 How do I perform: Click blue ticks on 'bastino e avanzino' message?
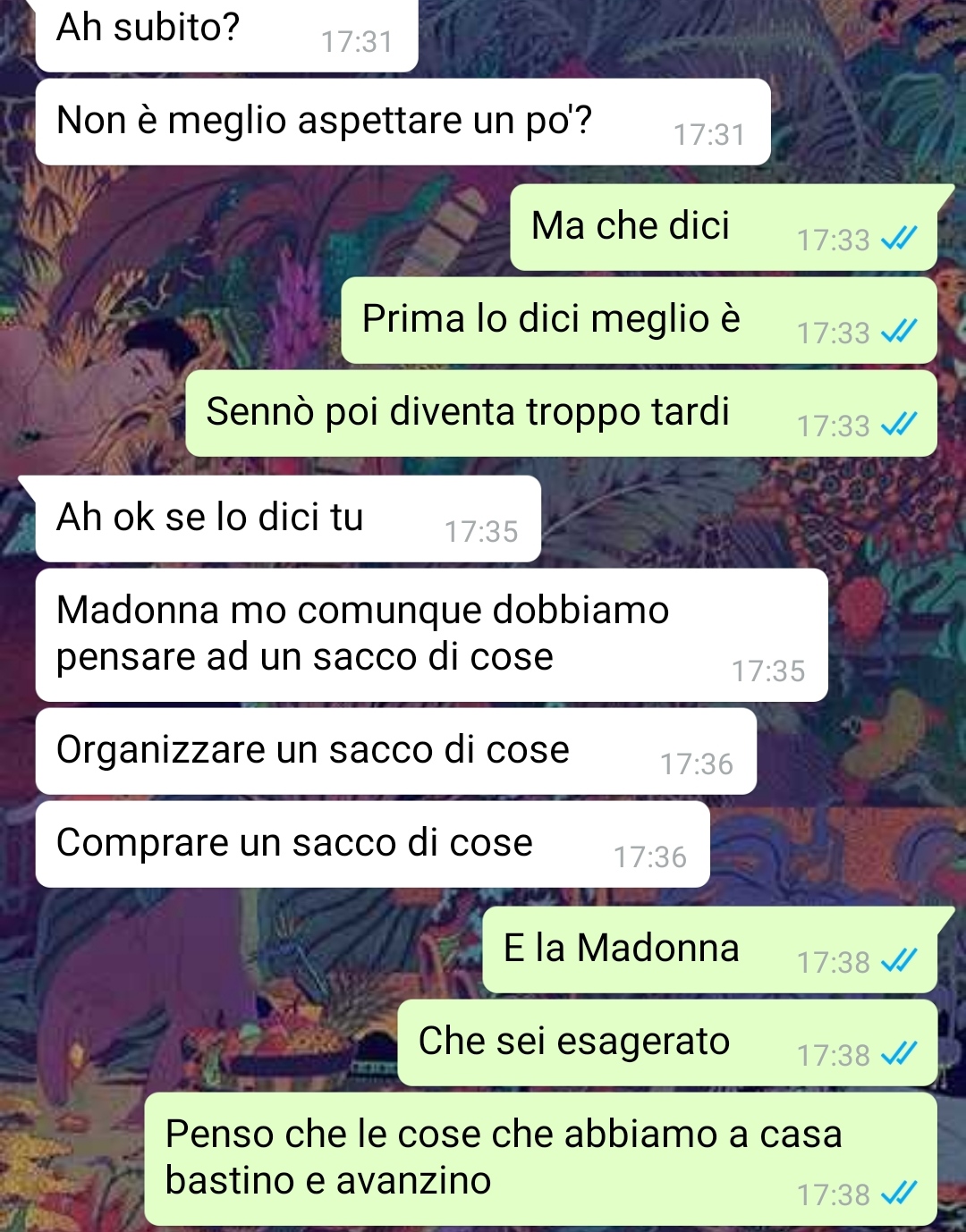[899, 1193]
